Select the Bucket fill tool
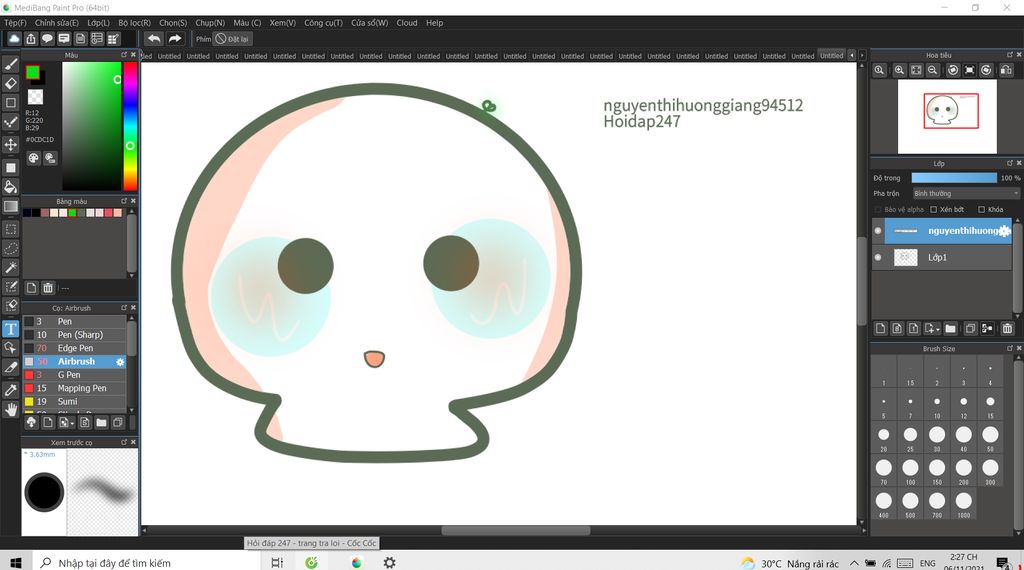This screenshot has width=1024, height=570. coord(10,187)
